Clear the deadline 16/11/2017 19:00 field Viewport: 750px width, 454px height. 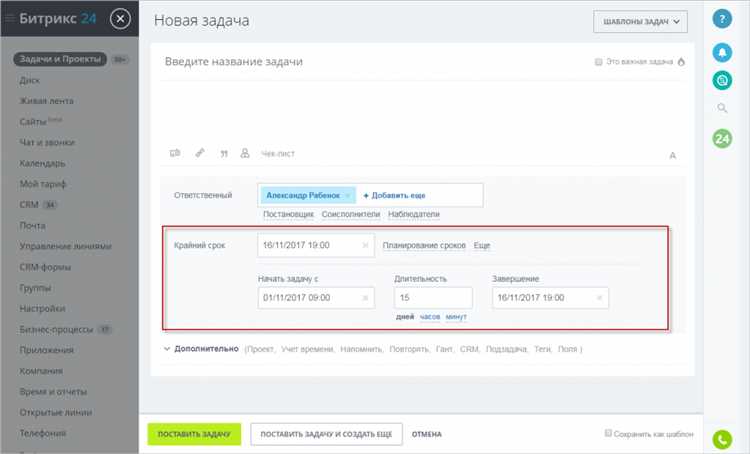pos(365,245)
